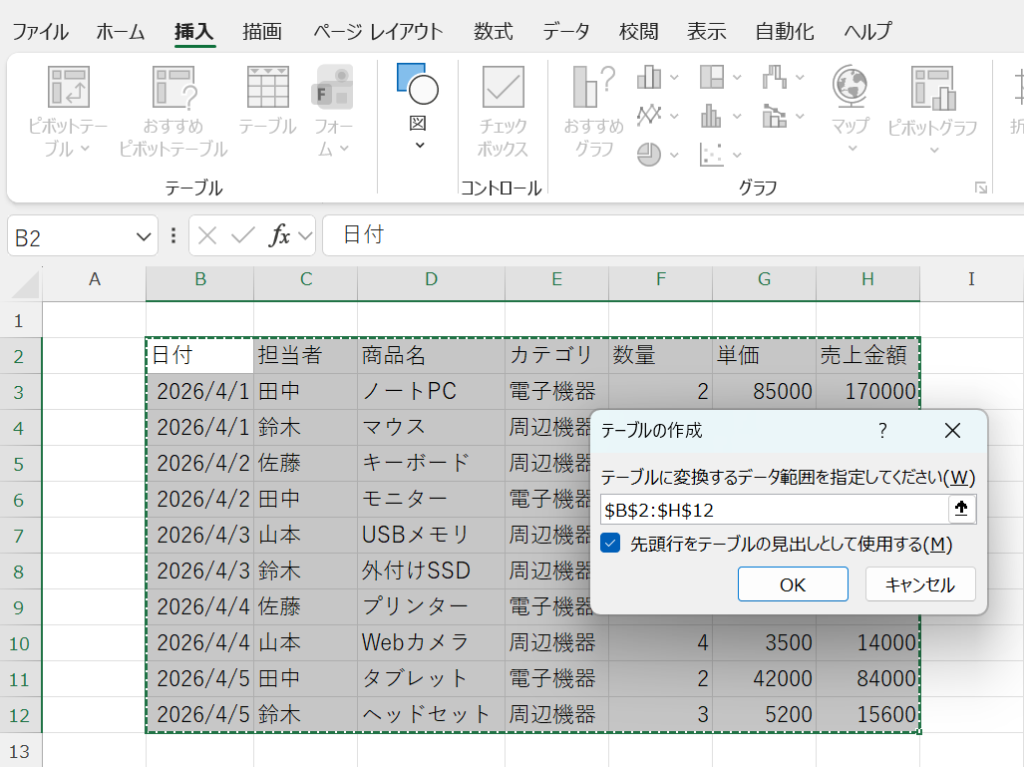Click the ? help button in dialog
Image resolution: width=1024 pixels, height=767 pixels.
pyautogui.click(x=882, y=431)
